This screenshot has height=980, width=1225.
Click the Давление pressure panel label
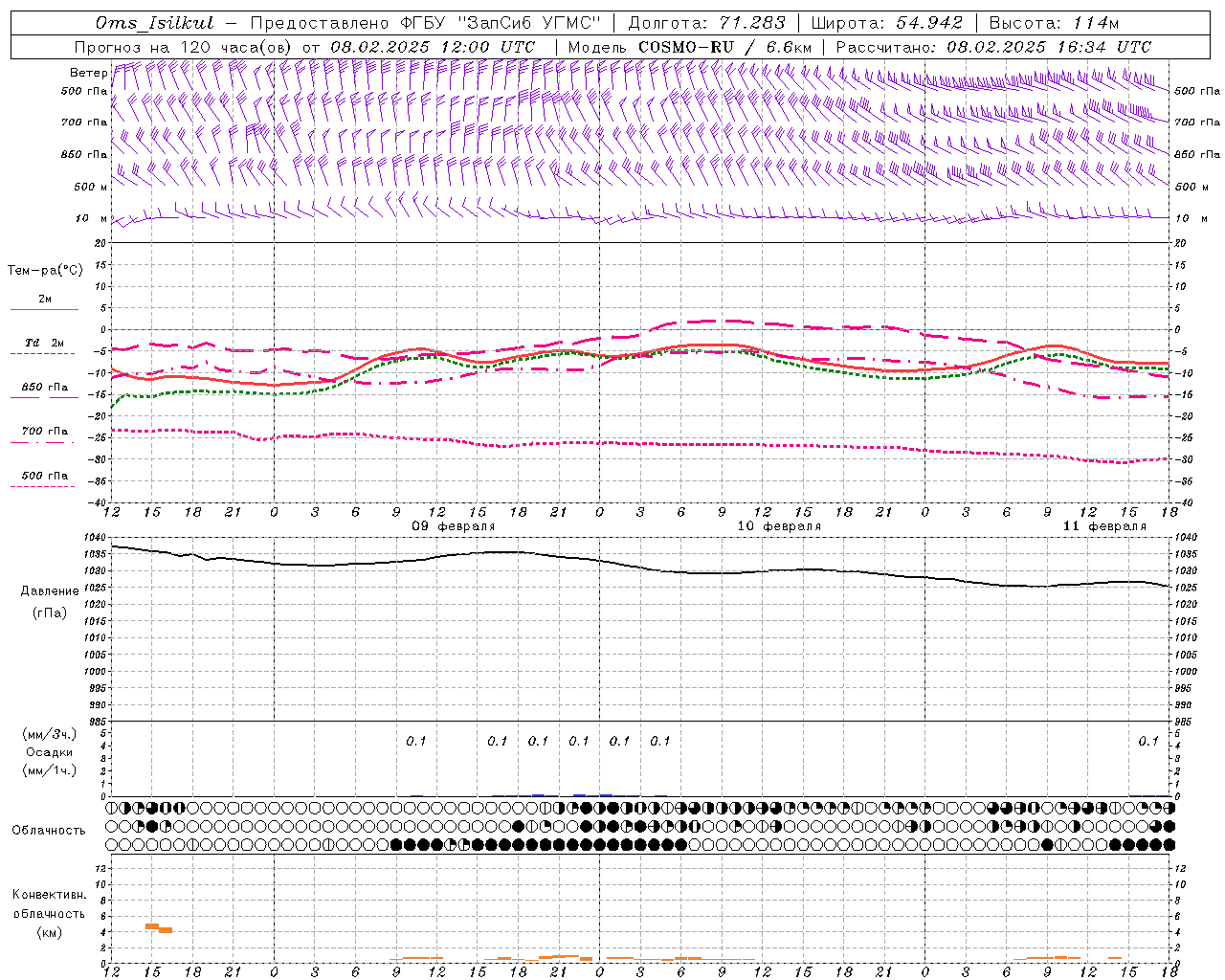click(50, 591)
